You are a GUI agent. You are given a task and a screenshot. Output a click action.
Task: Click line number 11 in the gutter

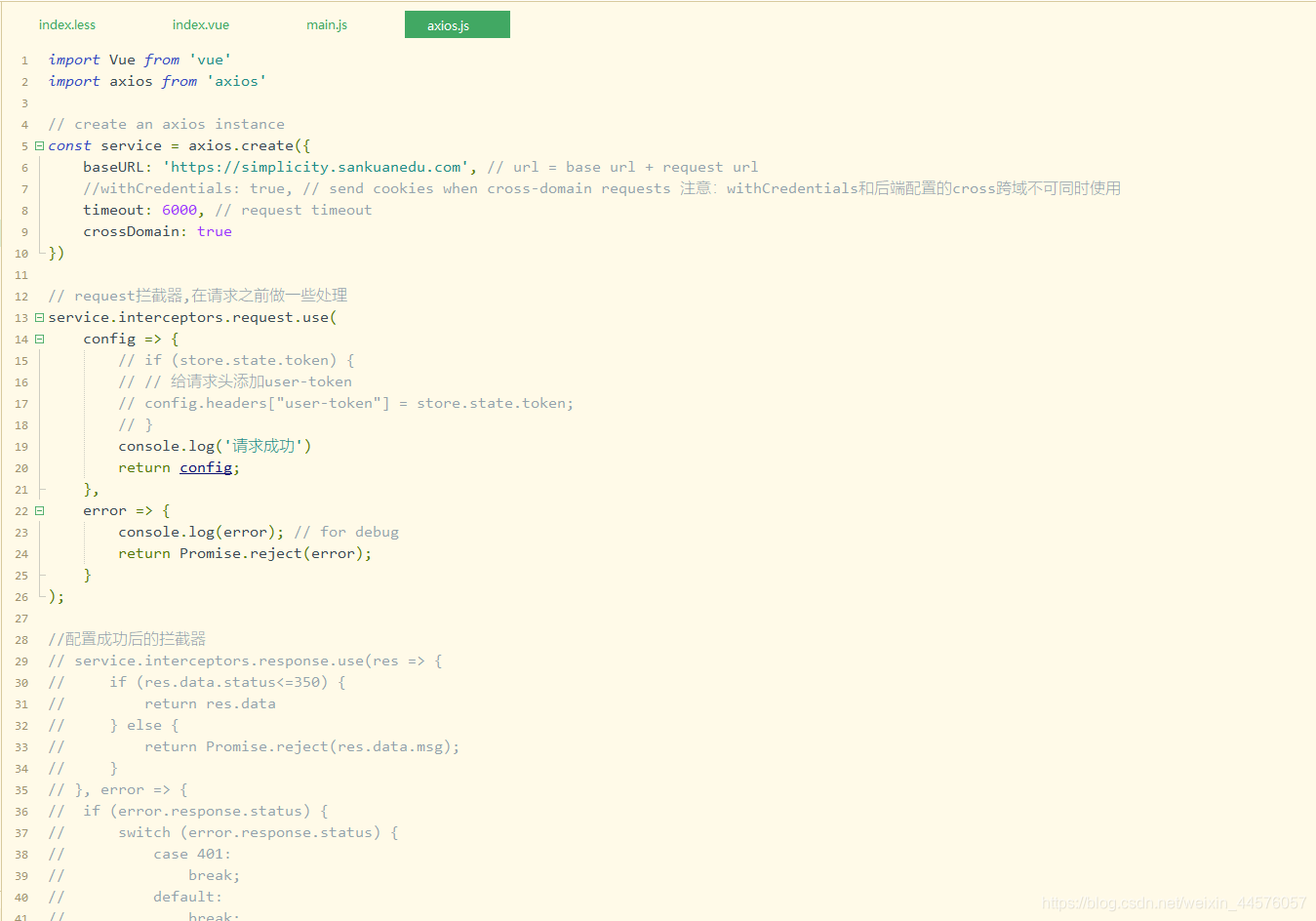pos(21,275)
